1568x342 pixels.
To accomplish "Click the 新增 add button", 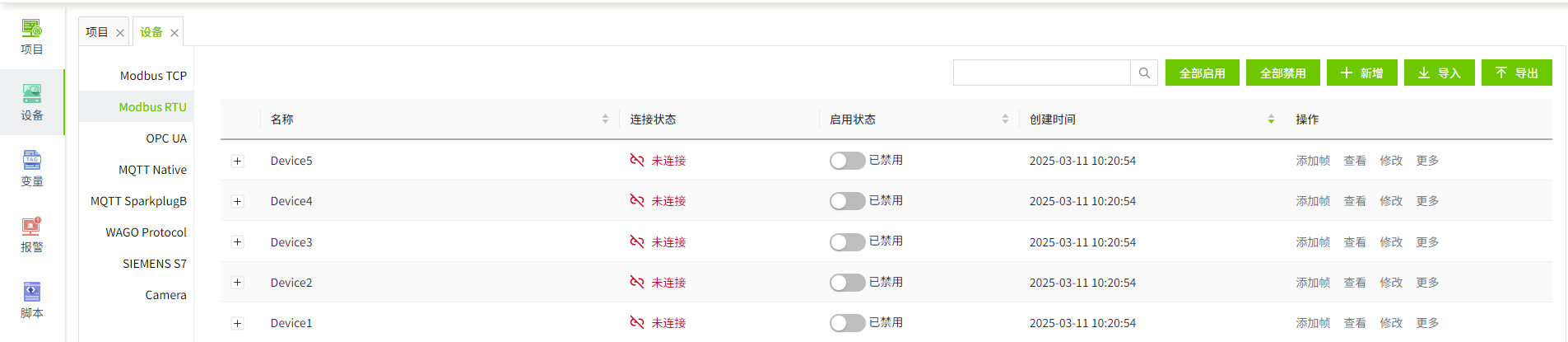I will point(1361,73).
